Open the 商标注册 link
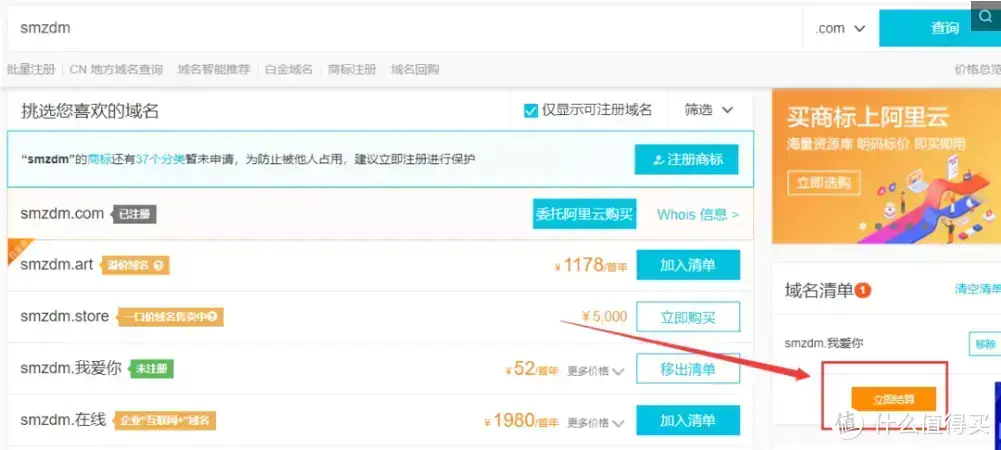The width and height of the screenshot is (1001, 450). [352, 70]
